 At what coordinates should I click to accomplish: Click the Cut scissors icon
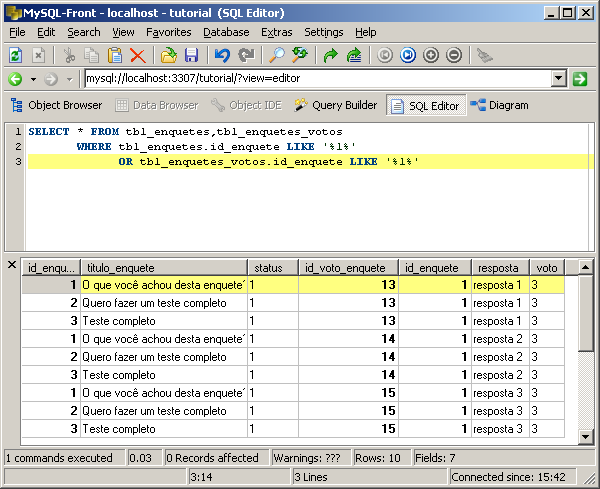click(x=69, y=55)
